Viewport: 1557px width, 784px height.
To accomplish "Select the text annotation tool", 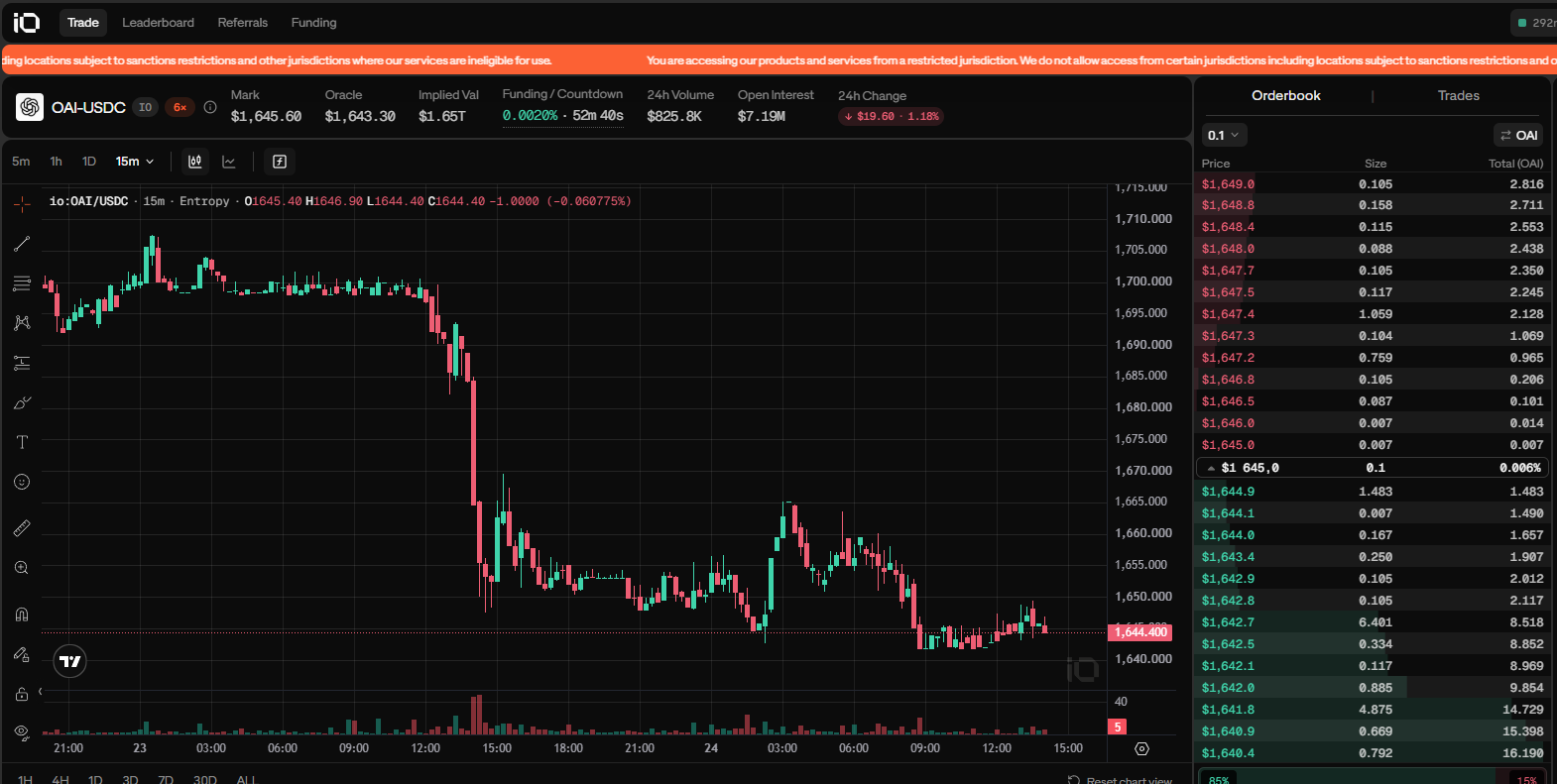I will tap(22, 442).
